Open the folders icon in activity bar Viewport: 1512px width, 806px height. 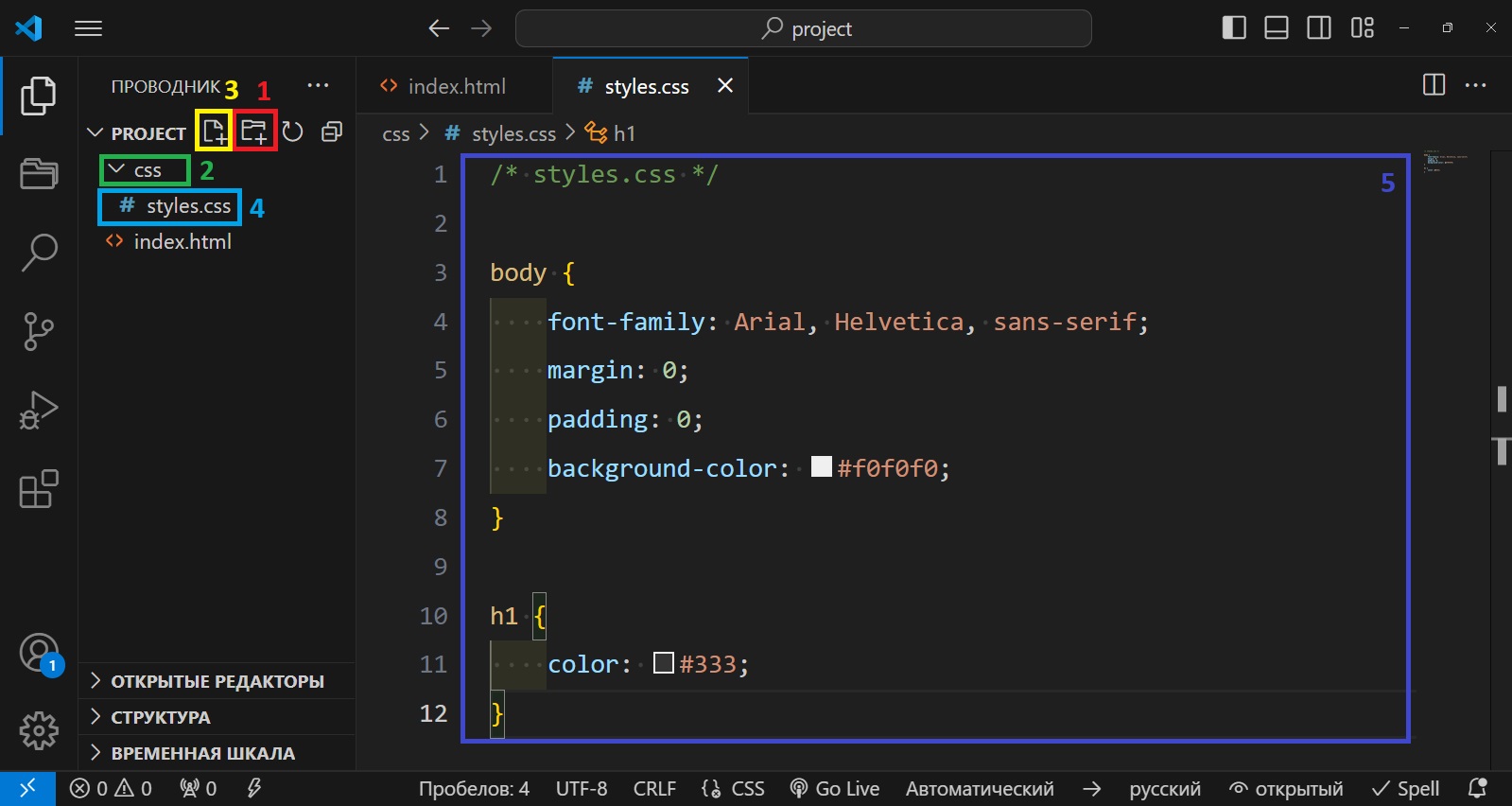pos(39,174)
